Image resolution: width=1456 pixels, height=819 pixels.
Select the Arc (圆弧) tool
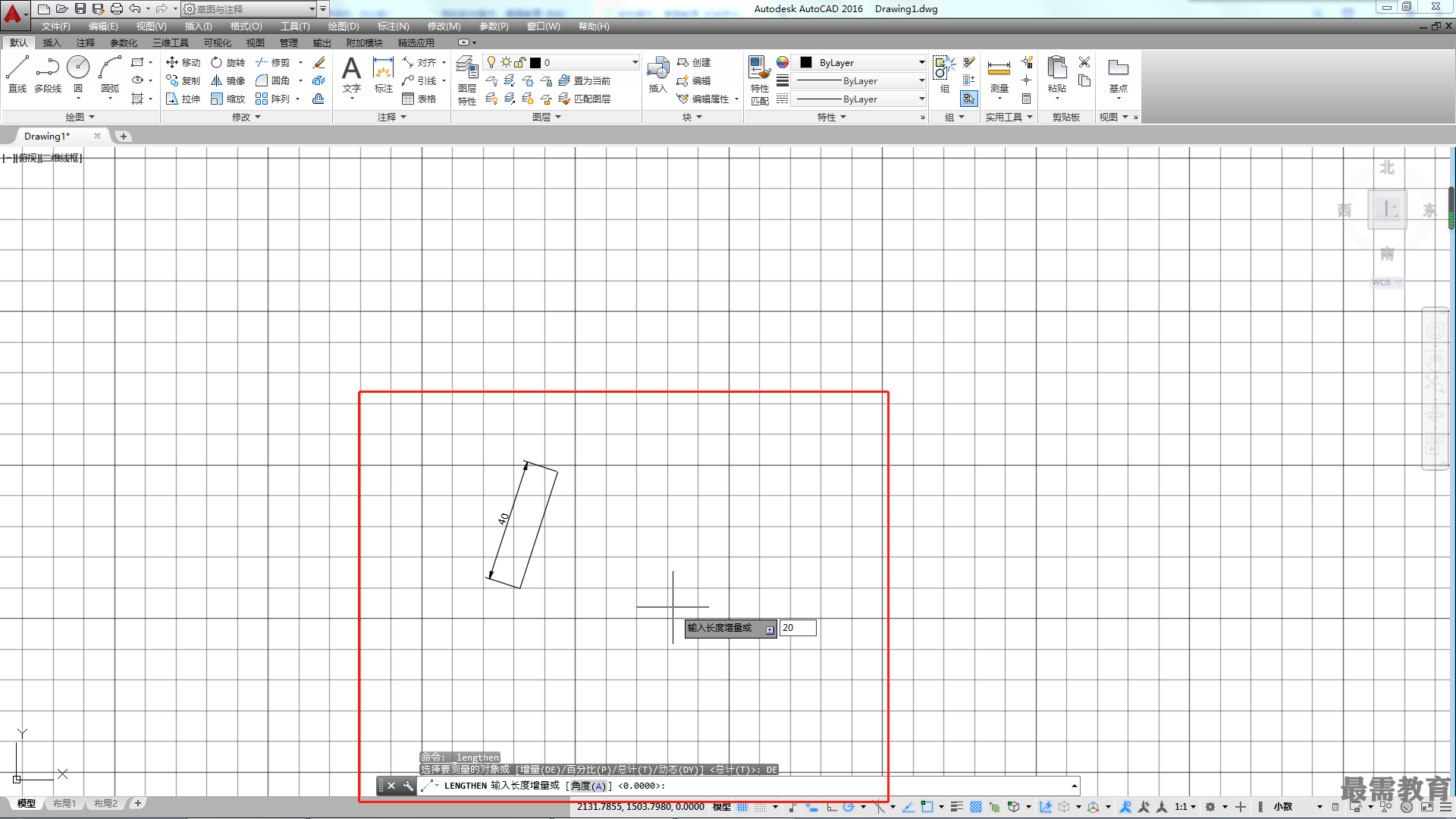pyautogui.click(x=110, y=74)
